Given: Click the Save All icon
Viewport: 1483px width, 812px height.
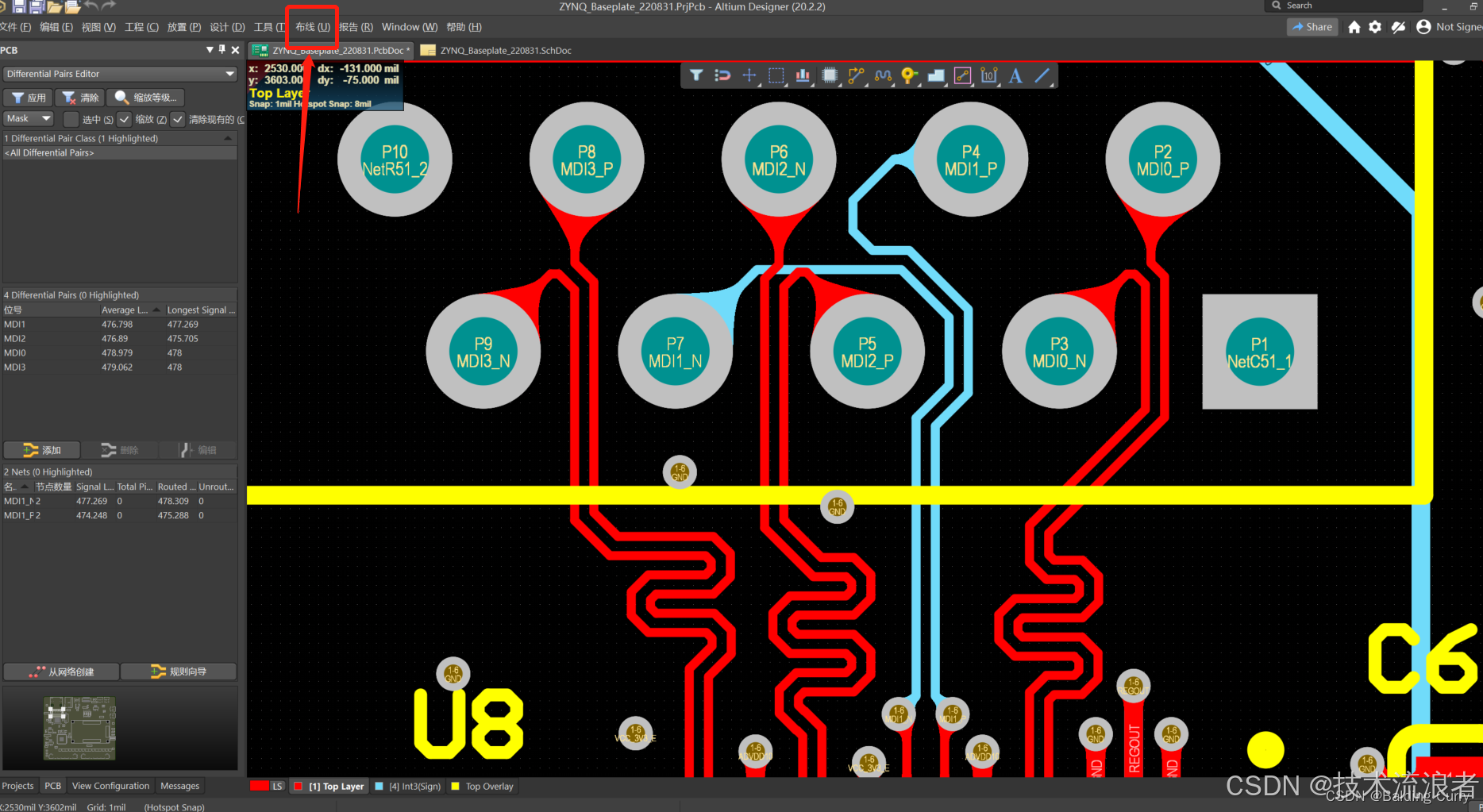Looking at the screenshot, I should point(37,6).
